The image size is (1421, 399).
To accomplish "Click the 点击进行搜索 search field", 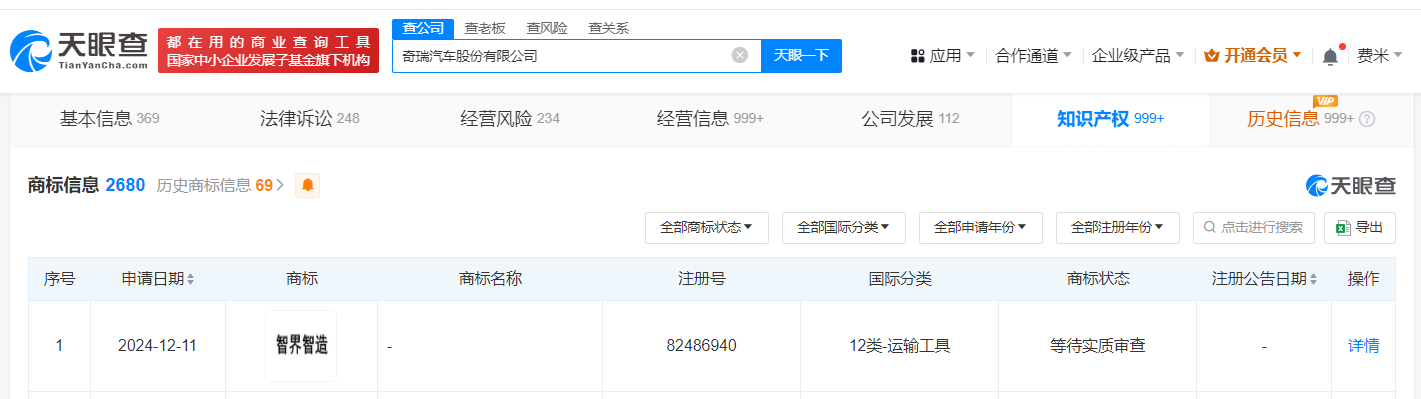I will [1253, 228].
